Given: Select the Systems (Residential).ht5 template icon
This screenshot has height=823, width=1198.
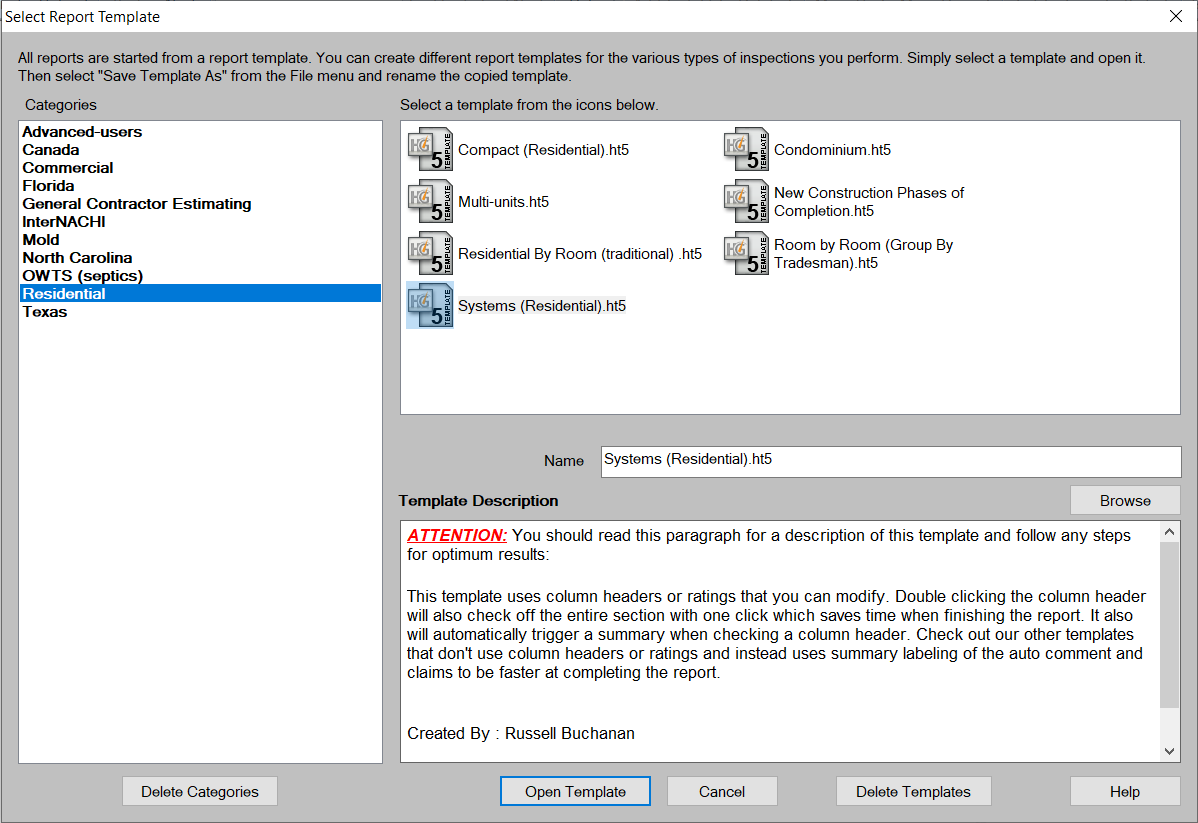Looking at the screenshot, I should [429, 305].
